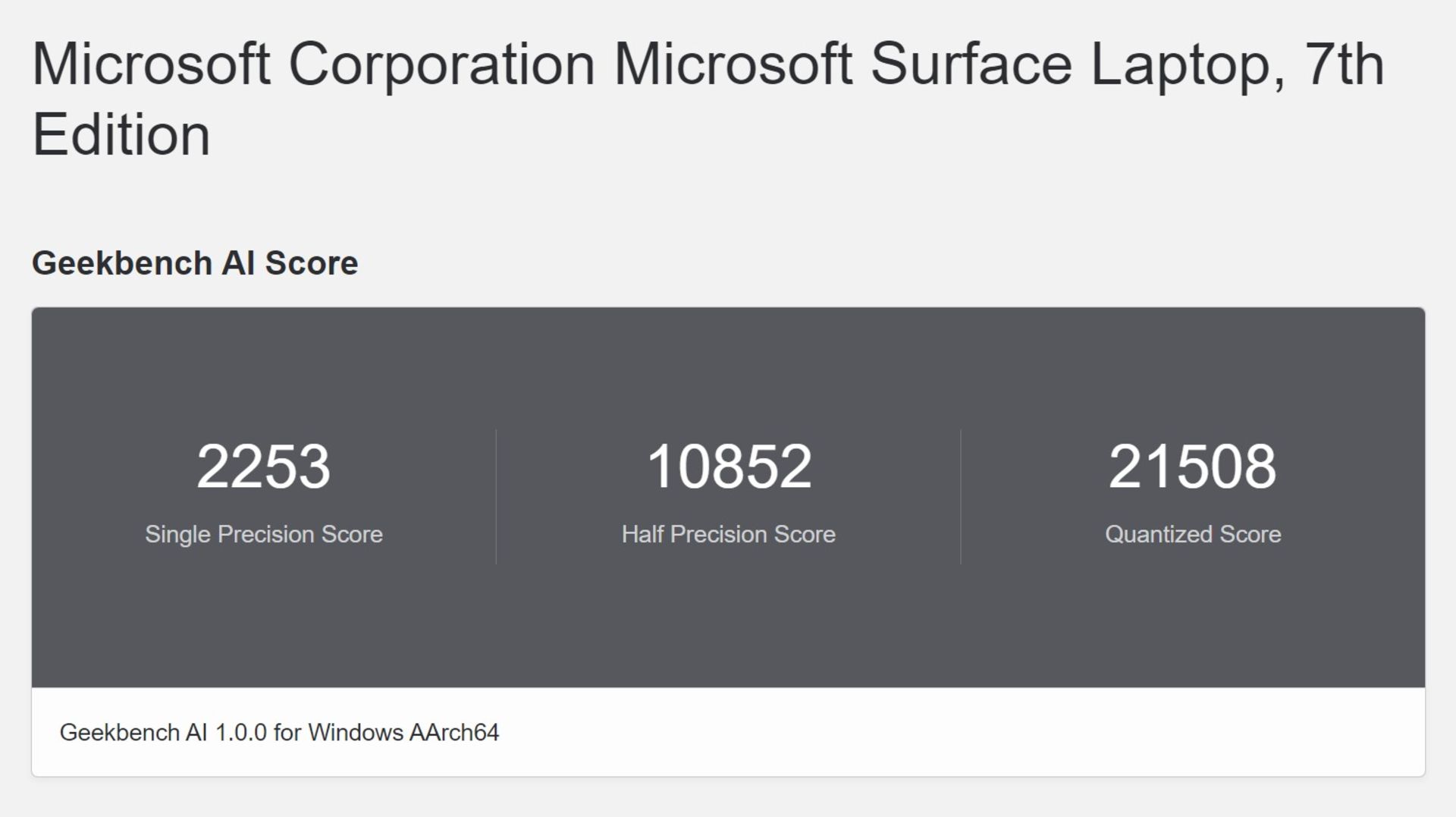This screenshot has width=1456, height=817.
Task: Click the Quantized Score label
Action: click(x=1193, y=534)
